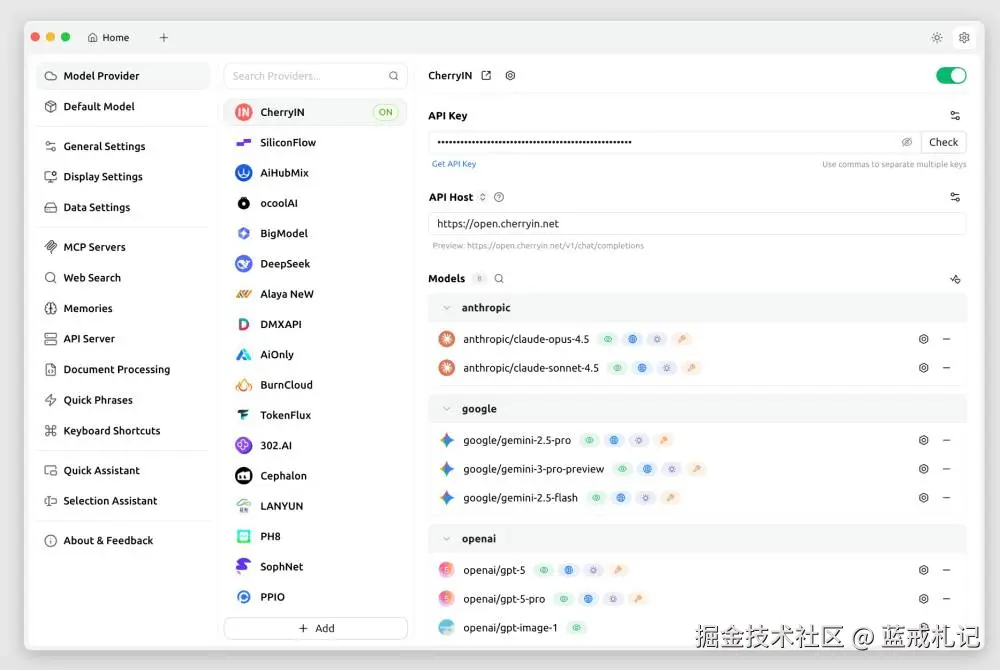Open Selection Assistant settings

[123, 500]
